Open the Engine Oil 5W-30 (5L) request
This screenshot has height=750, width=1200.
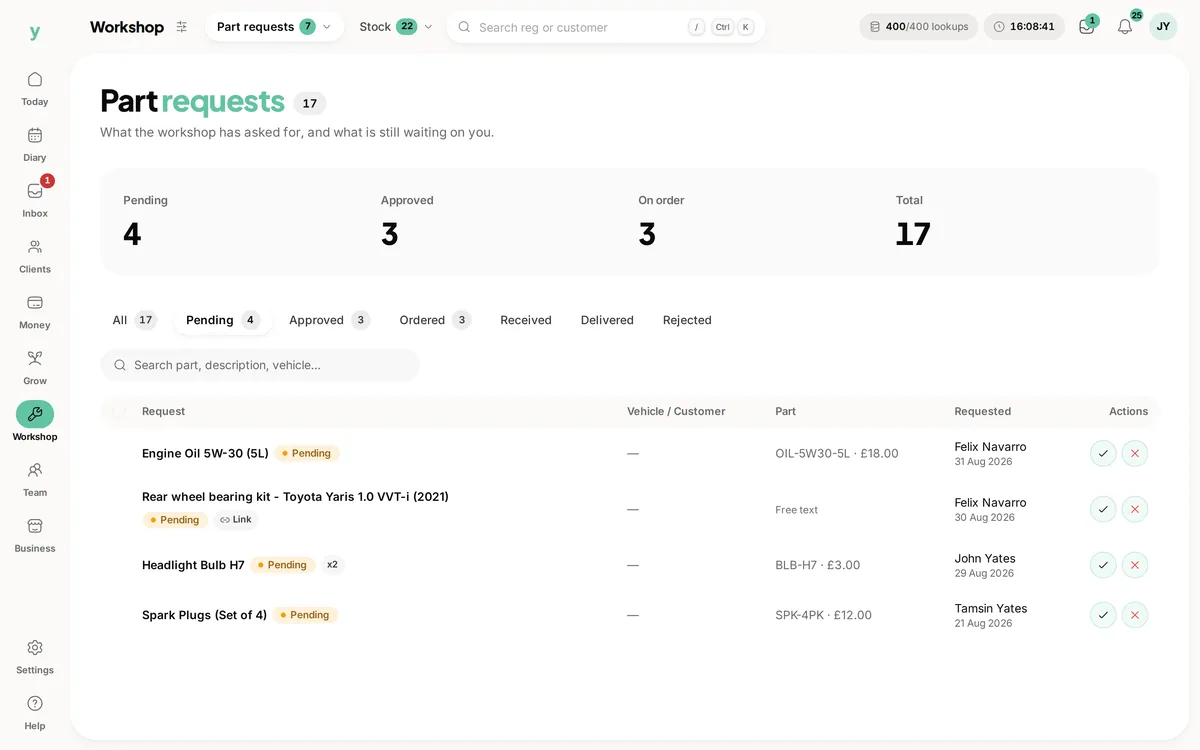(205, 453)
